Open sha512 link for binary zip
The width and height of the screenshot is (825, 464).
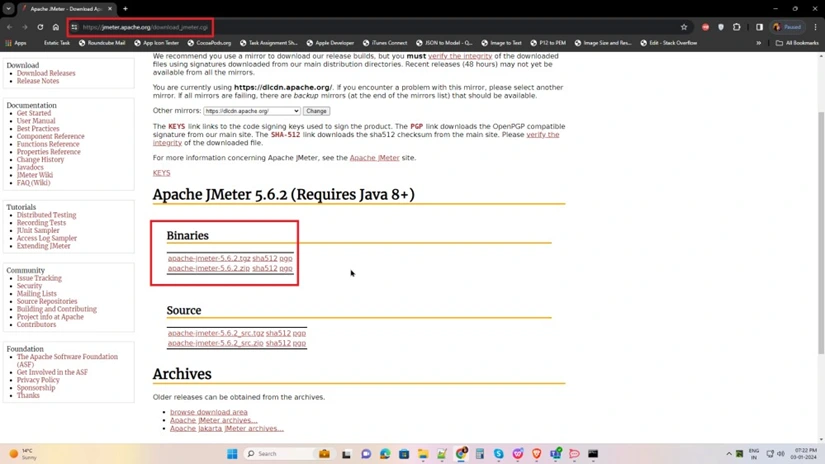click(x=265, y=268)
